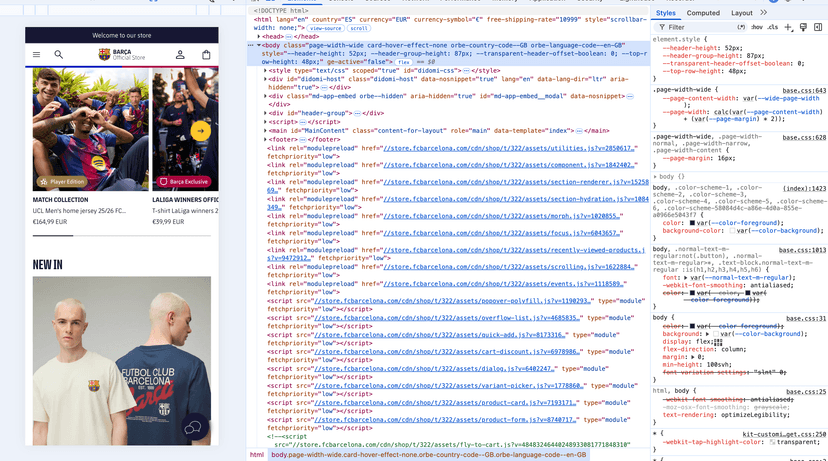The image size is (828, 461).
Task: Click the Player Edition badge on the product image
Action: point(62,182)
